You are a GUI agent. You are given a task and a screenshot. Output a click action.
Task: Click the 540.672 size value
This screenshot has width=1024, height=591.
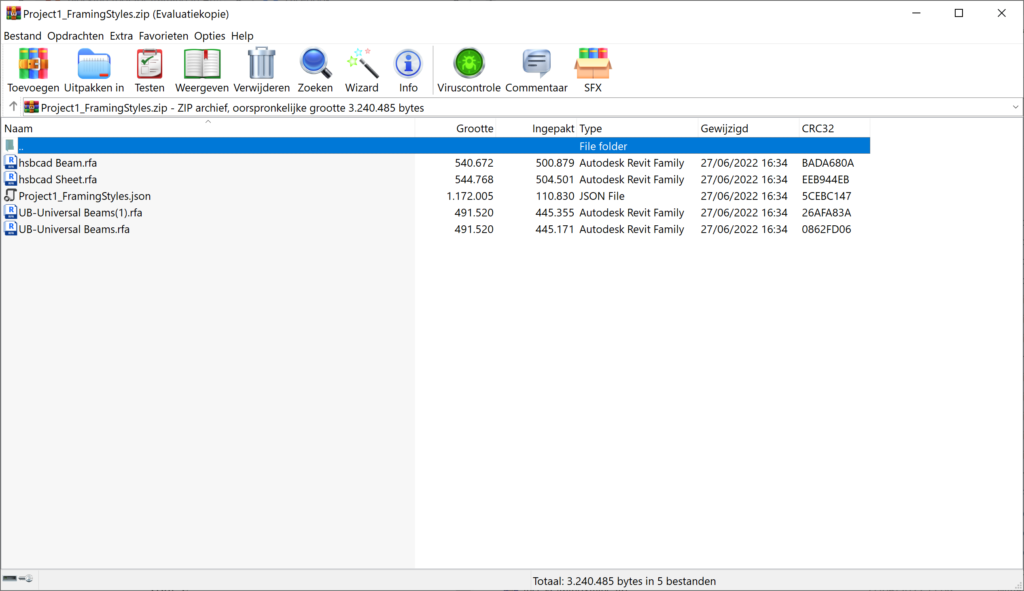474,163
